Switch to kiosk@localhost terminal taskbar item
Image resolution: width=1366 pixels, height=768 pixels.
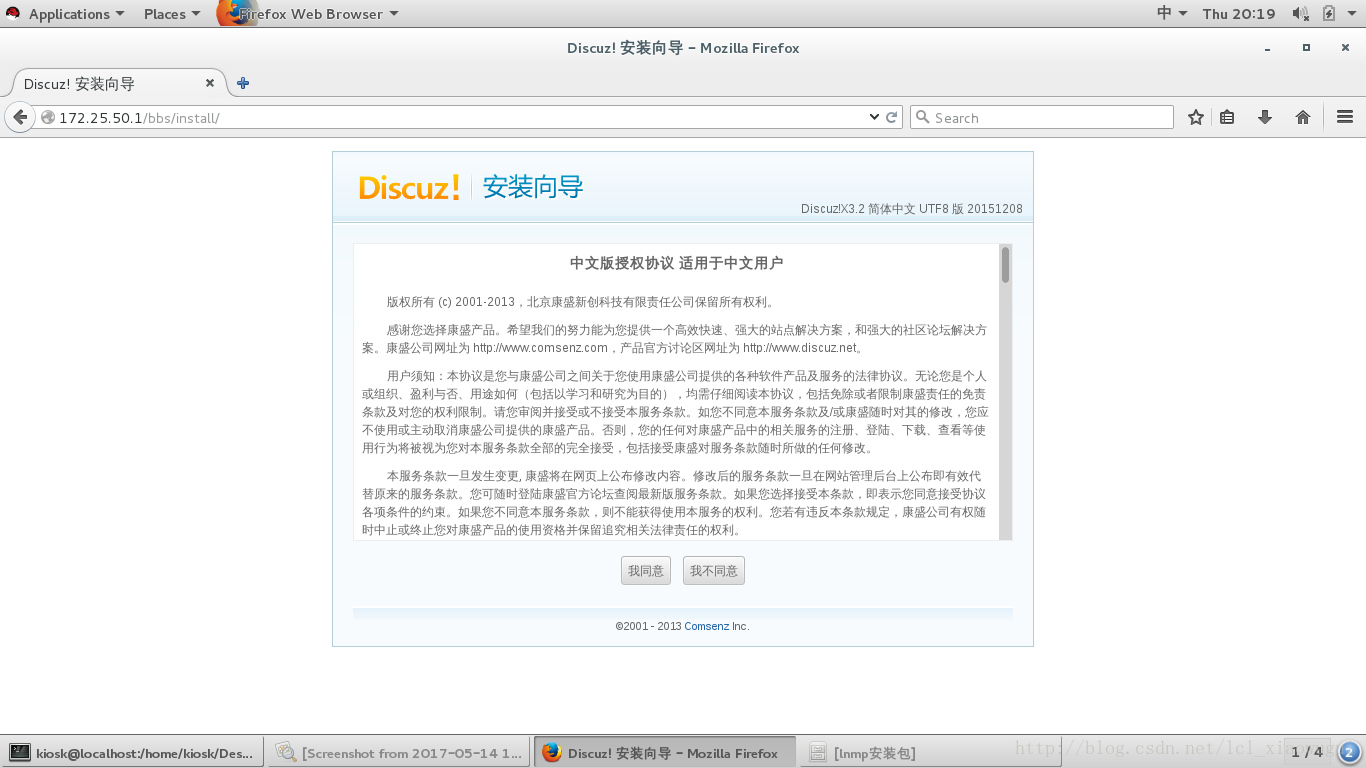coord(133,752)
